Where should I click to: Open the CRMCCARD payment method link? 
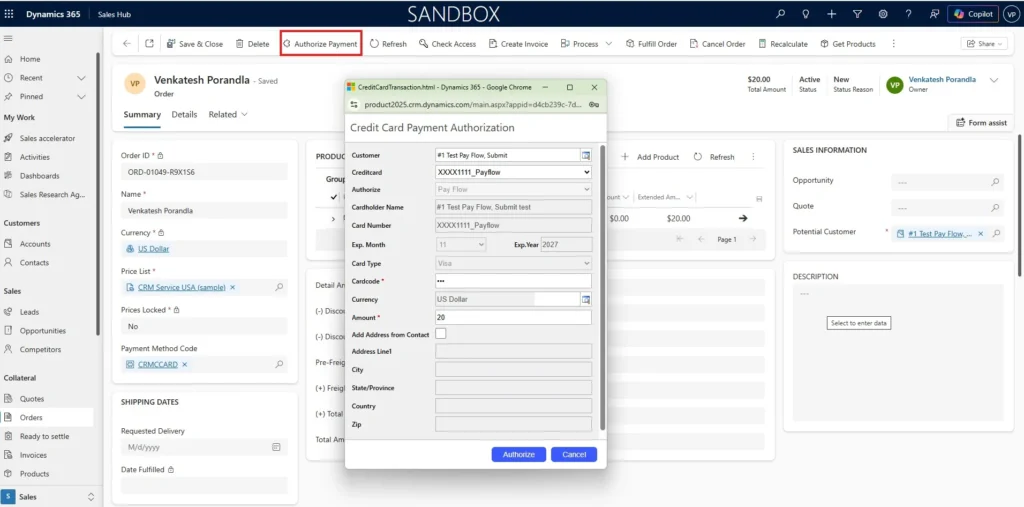tap(157, 365)
